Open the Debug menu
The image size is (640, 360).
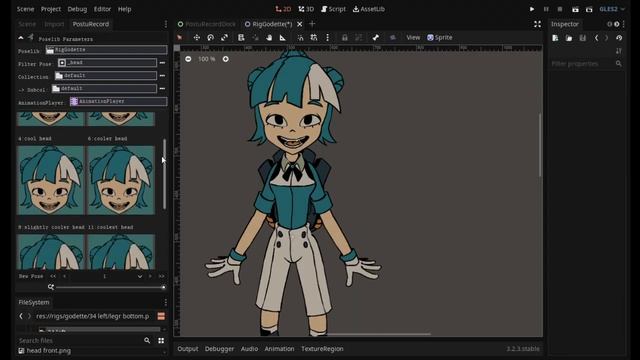77,9
